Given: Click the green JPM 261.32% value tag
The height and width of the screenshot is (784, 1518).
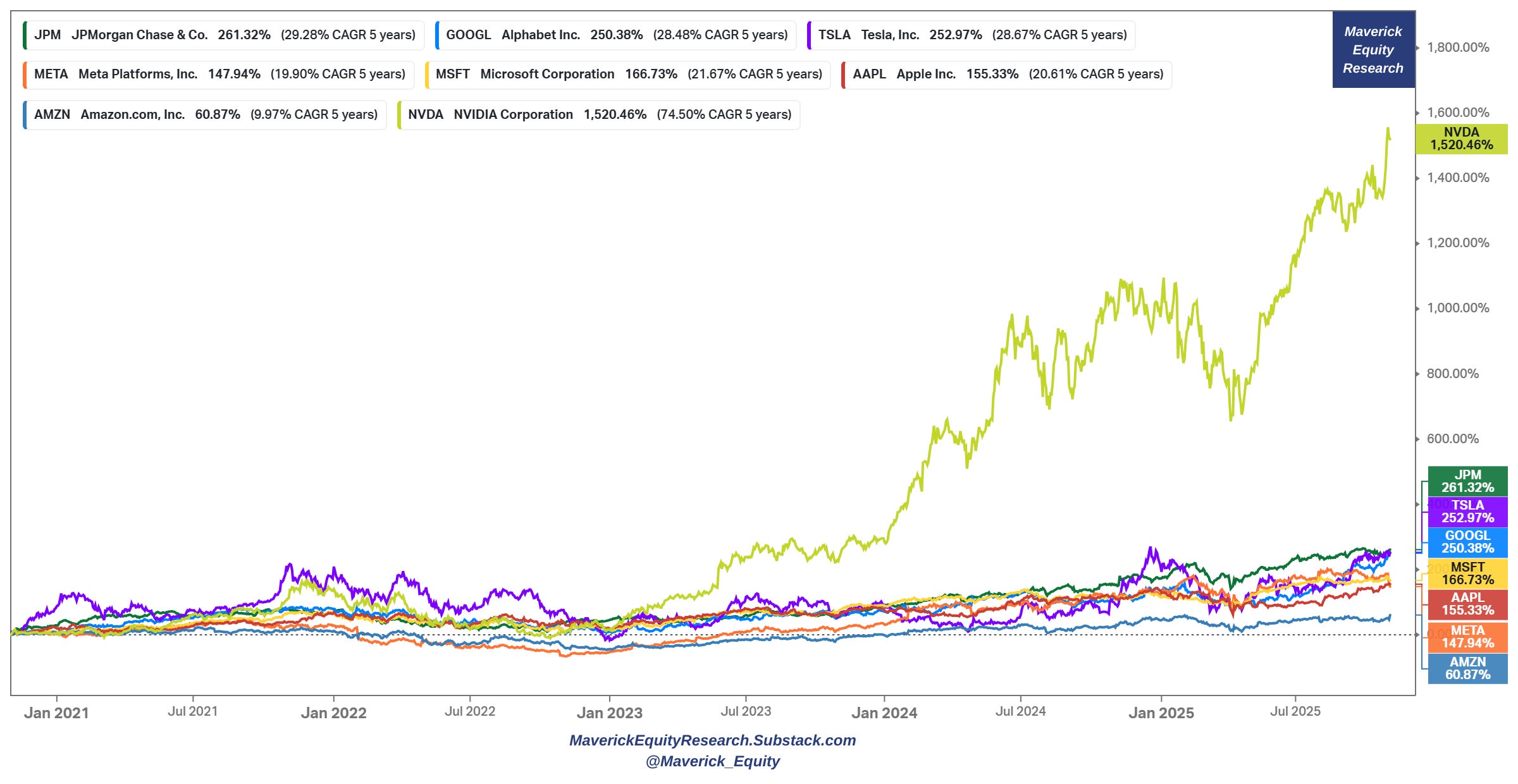Looking at the screenshot, I should (x=1467, y=482).
